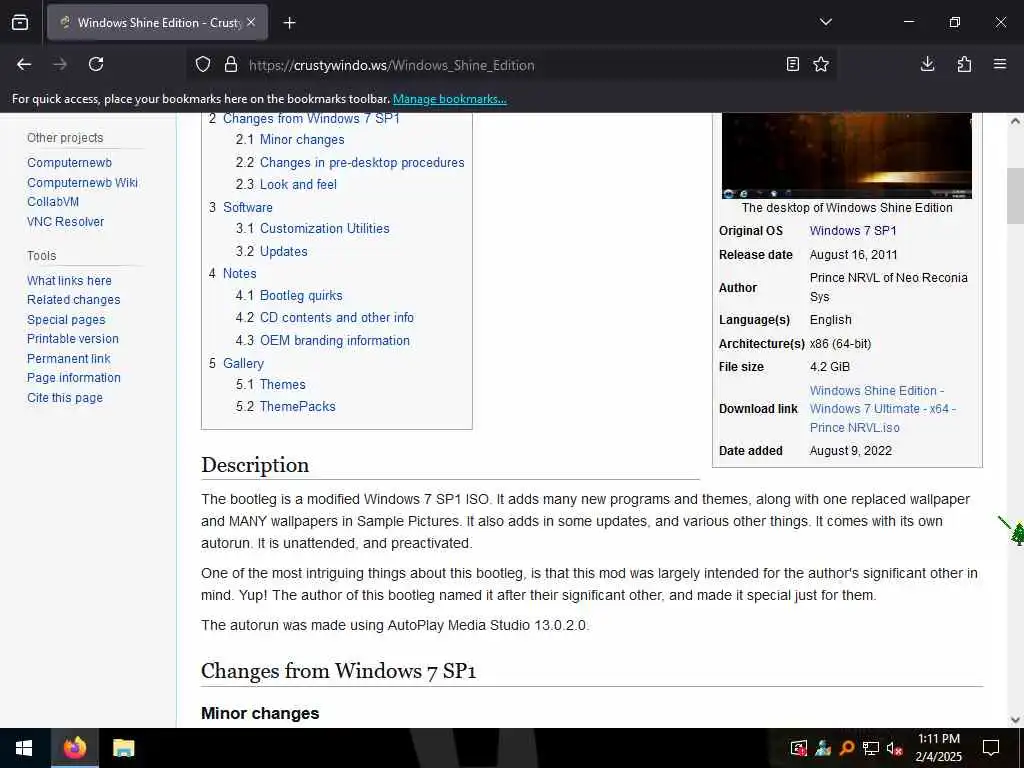Close the Windows Shine Edition tab

251,22
